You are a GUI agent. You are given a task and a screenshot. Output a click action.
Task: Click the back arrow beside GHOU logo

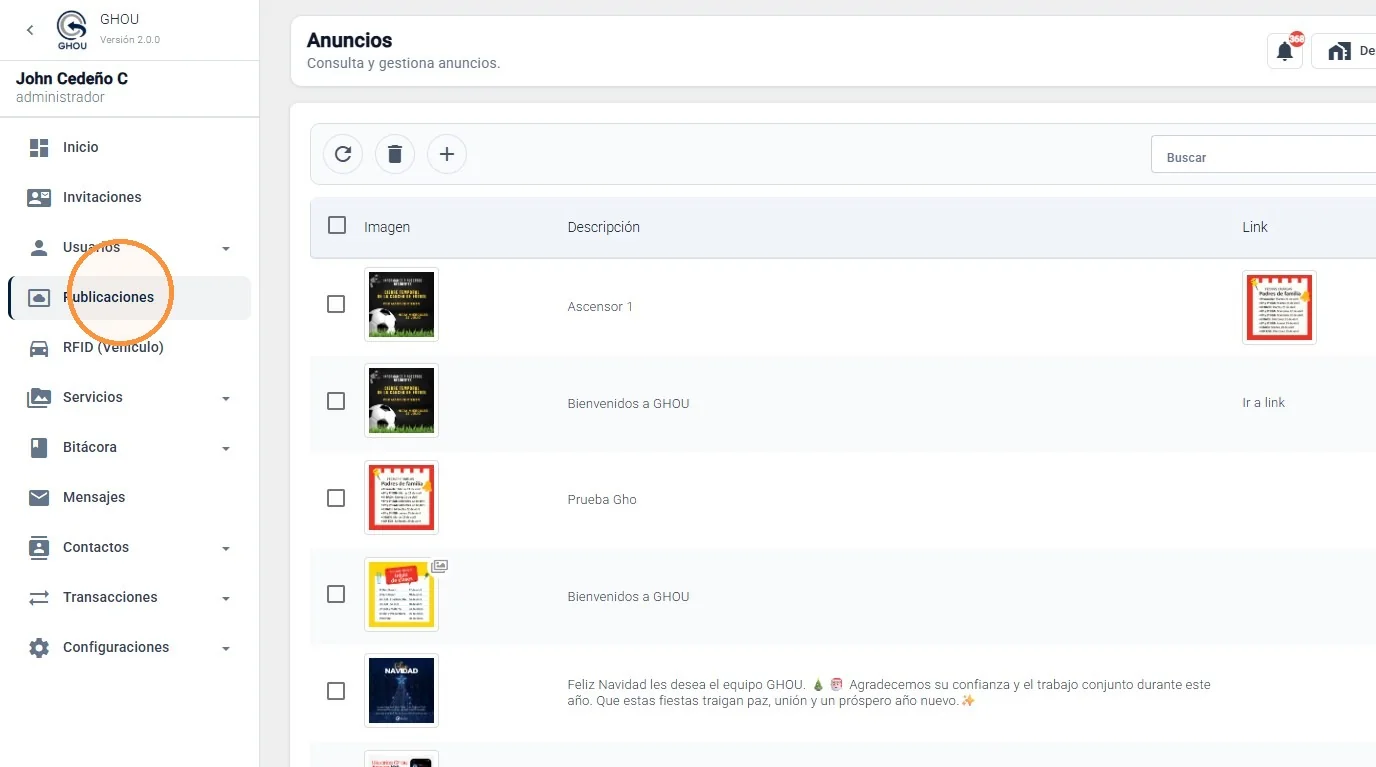30,30
